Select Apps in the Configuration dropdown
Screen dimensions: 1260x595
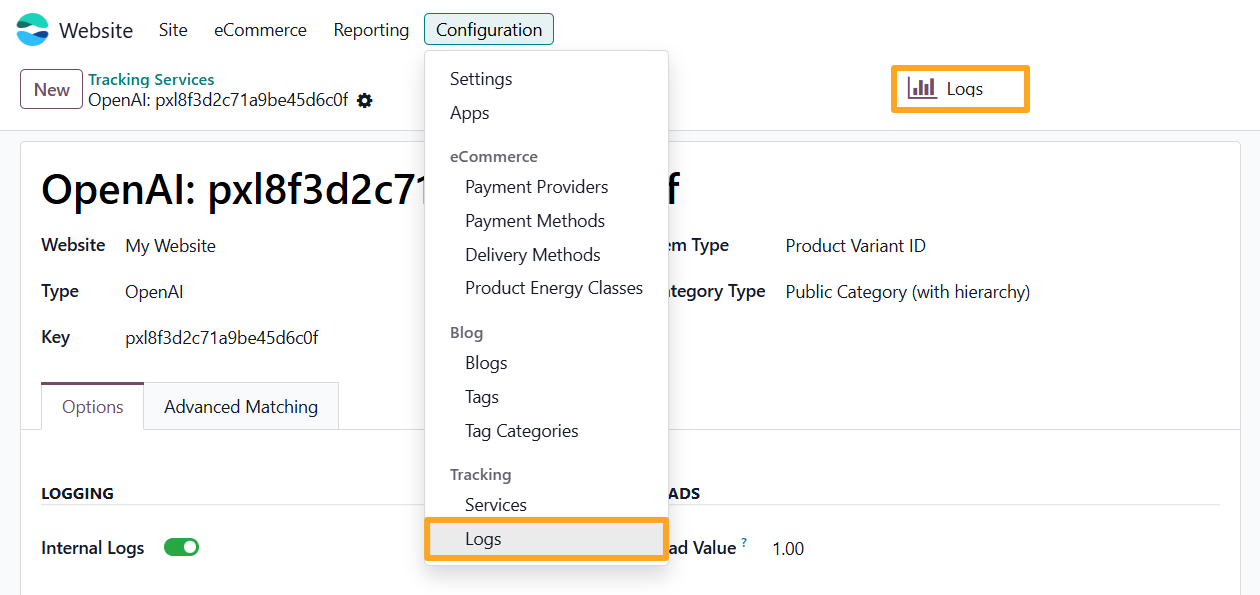point(546,113)
